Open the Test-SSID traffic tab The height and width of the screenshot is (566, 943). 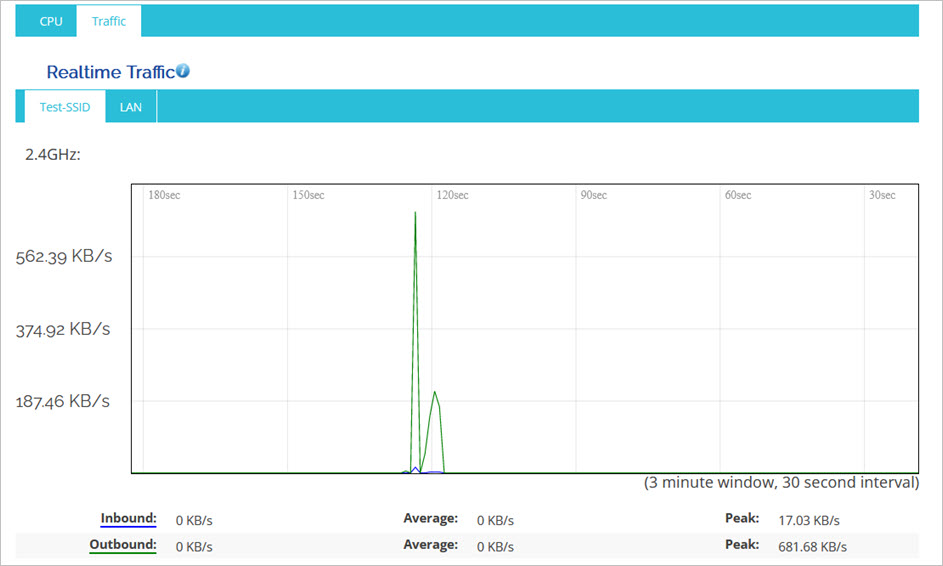pyautogui.click(x=65, y=107)
